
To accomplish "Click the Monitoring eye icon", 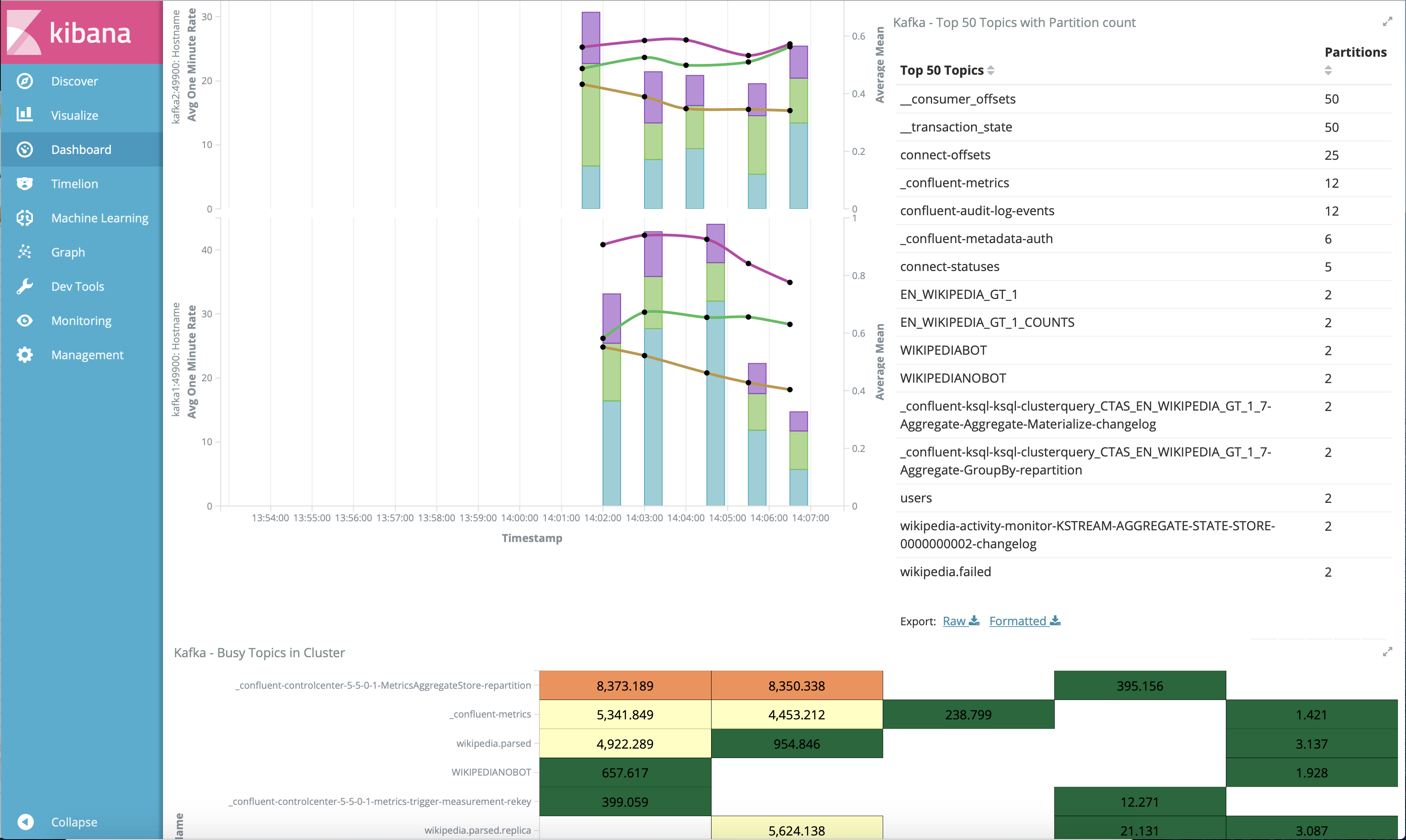I will coord(24,321).
